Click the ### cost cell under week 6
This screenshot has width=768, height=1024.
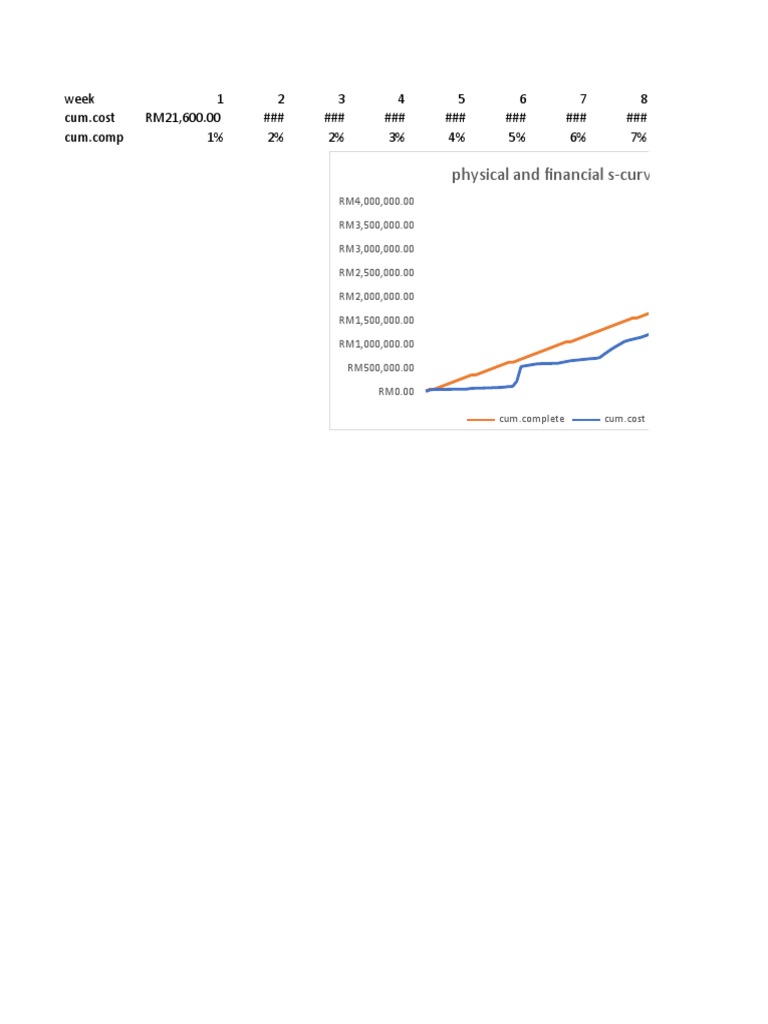516,118
